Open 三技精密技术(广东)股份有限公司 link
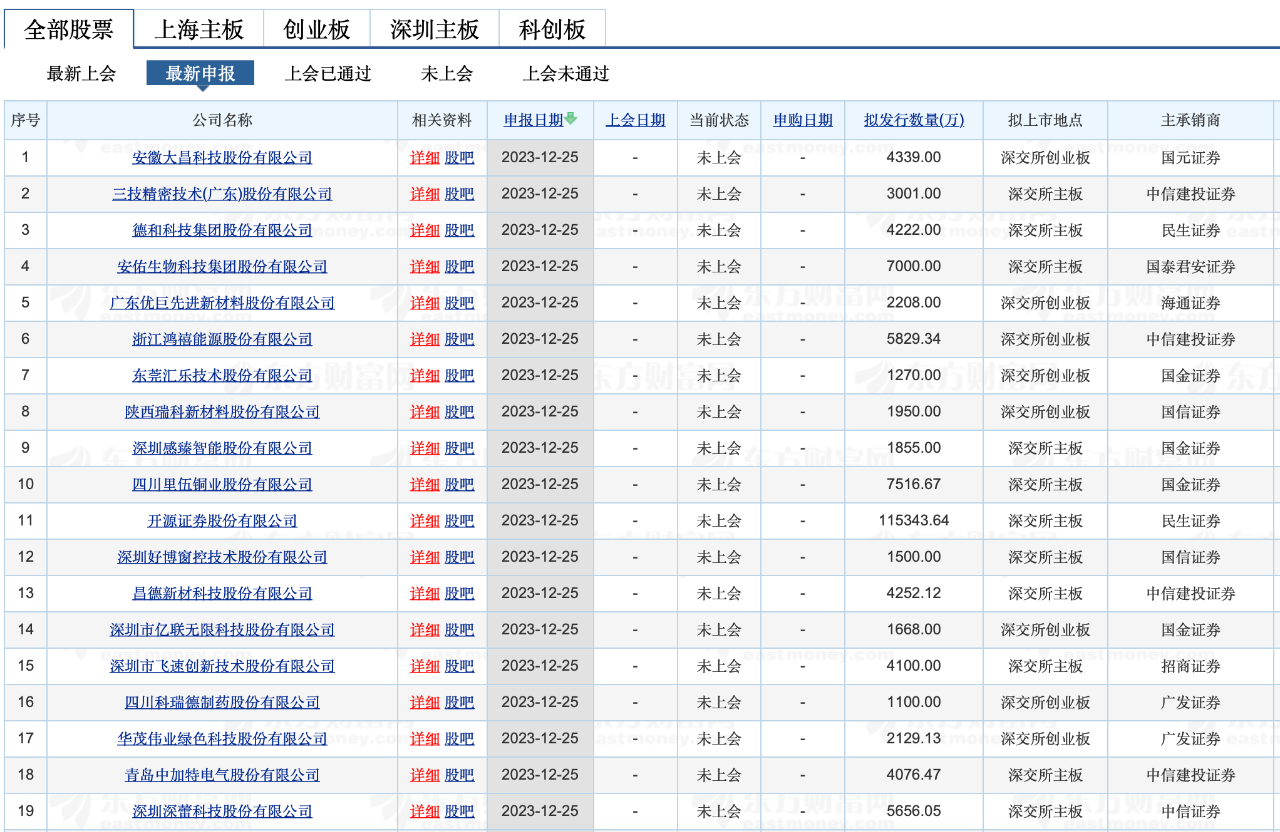Screen dimensions: 1280x832 point(222,194)
